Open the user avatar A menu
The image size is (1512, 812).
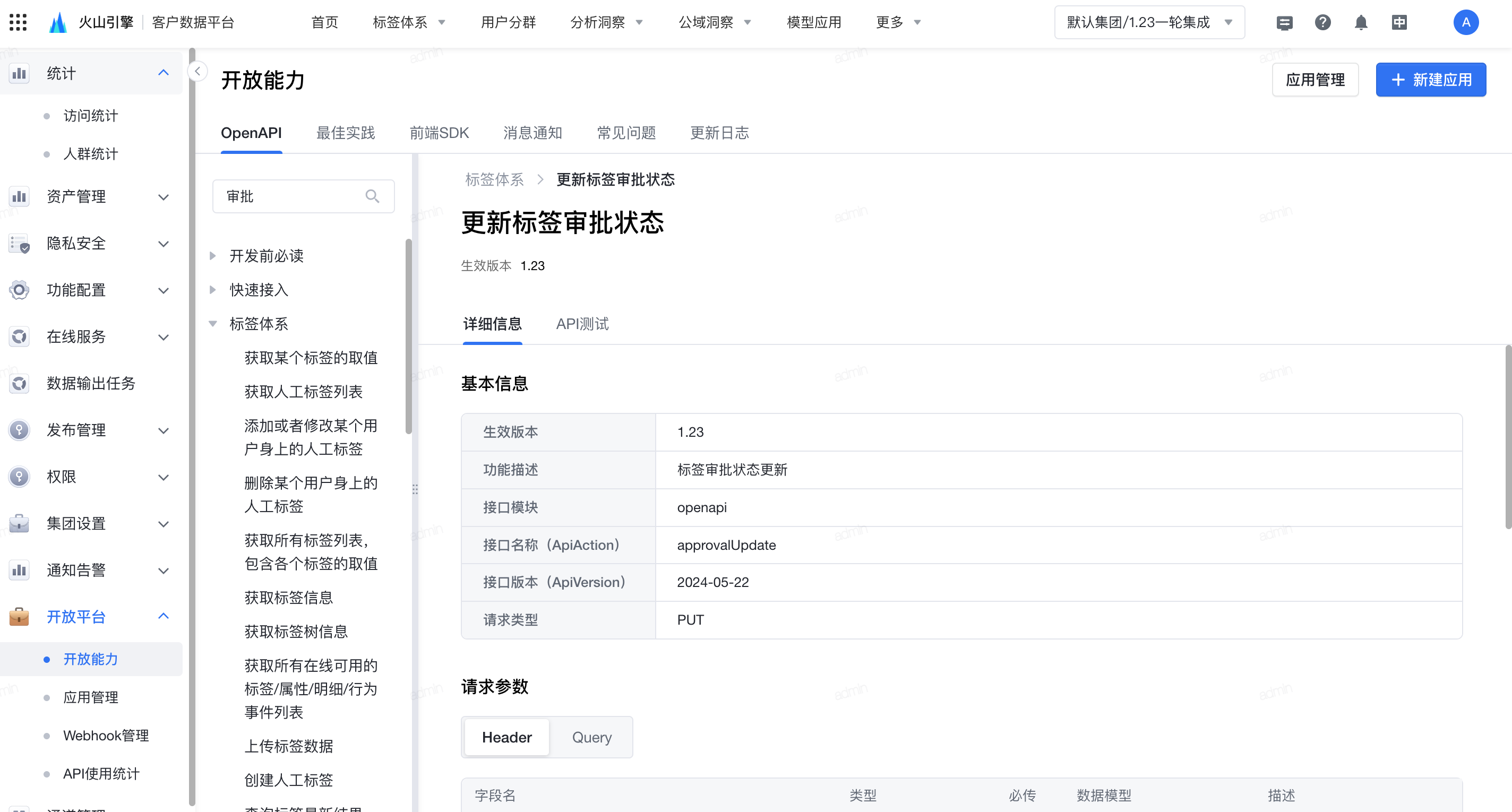coord(1466,22)
